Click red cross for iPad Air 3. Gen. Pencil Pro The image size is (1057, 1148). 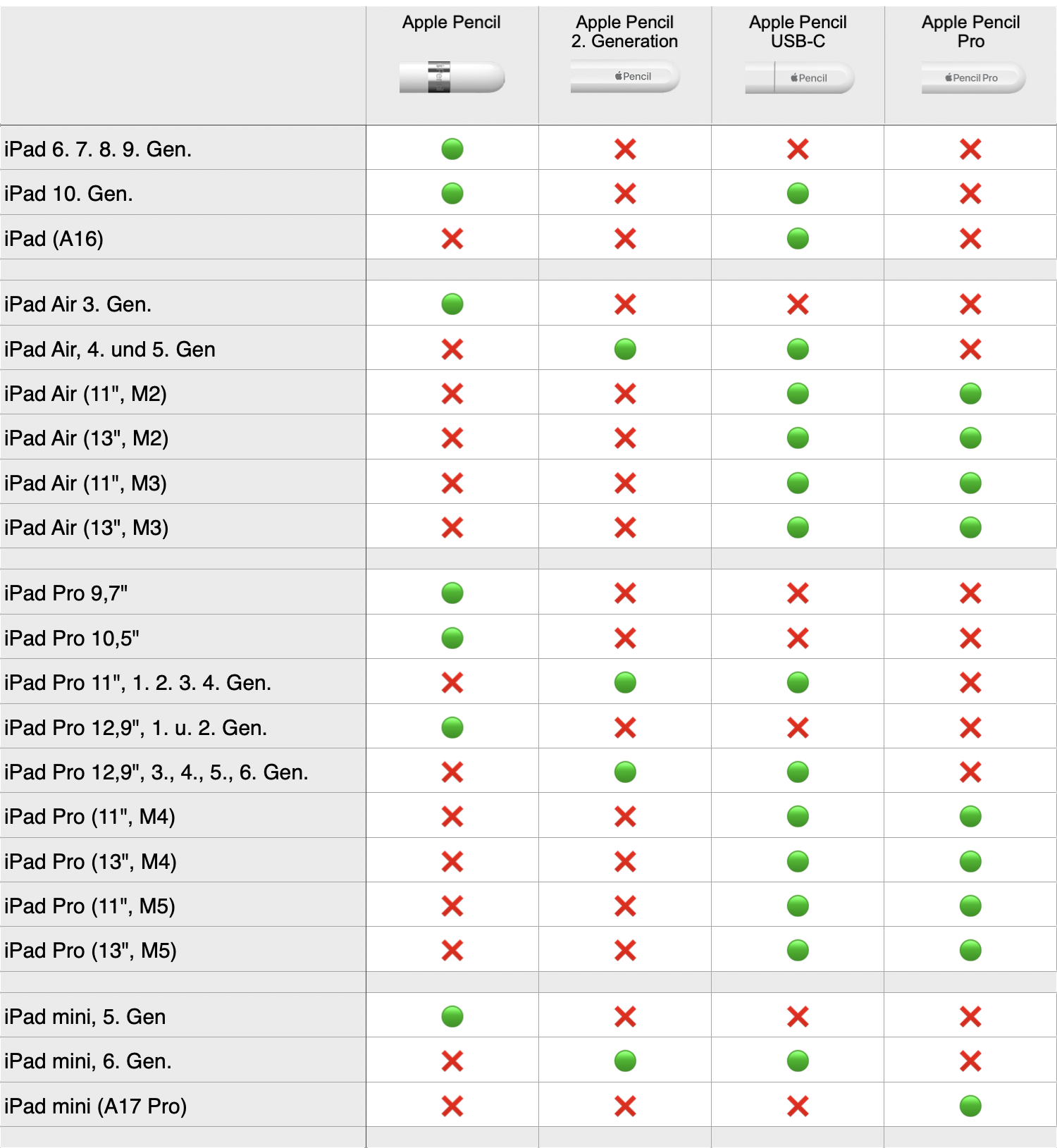pos(970,304)
